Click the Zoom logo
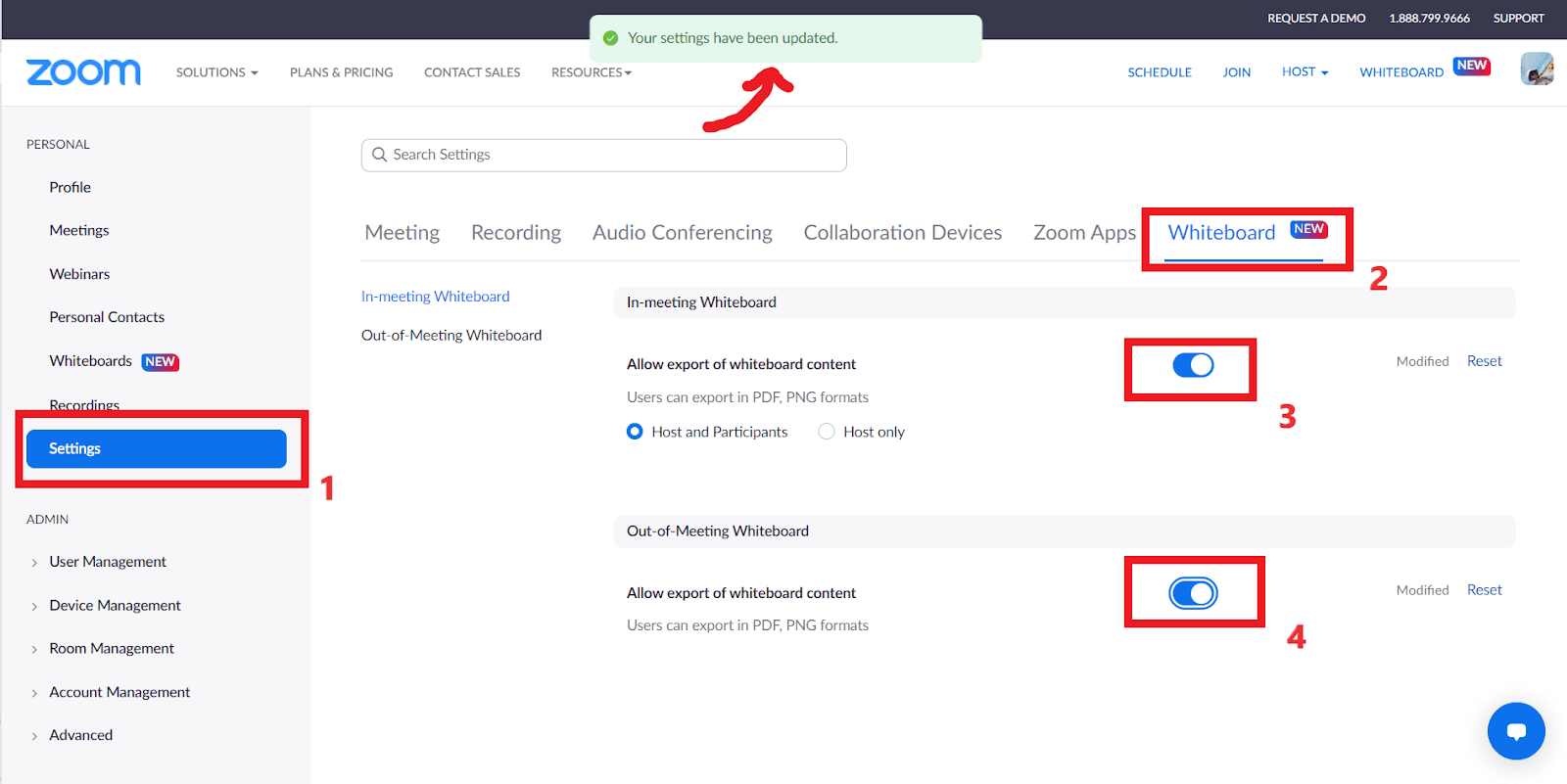The image size is (1567, 784). pos(83,72)
